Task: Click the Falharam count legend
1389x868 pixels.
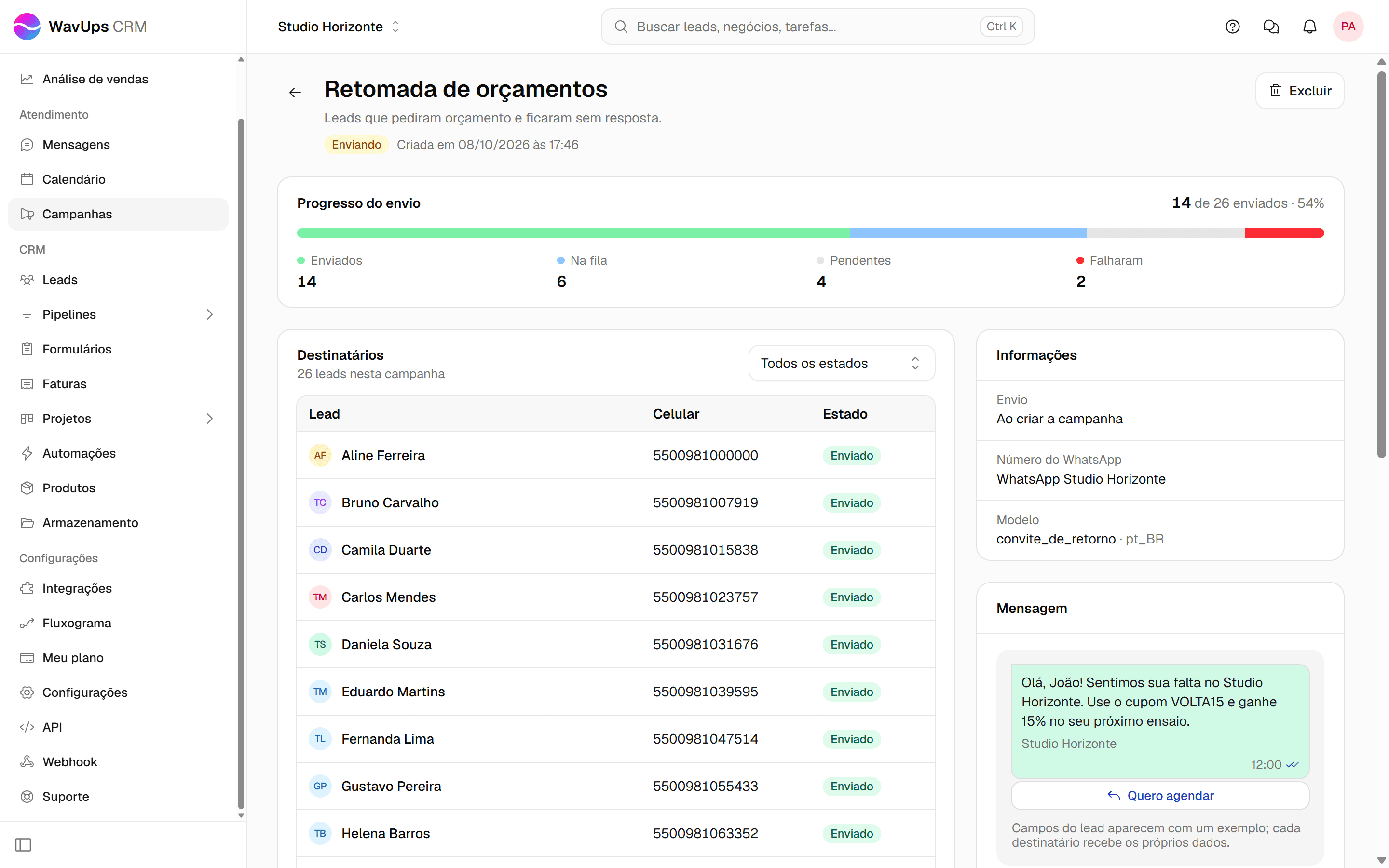Action: coord(1109,271)
